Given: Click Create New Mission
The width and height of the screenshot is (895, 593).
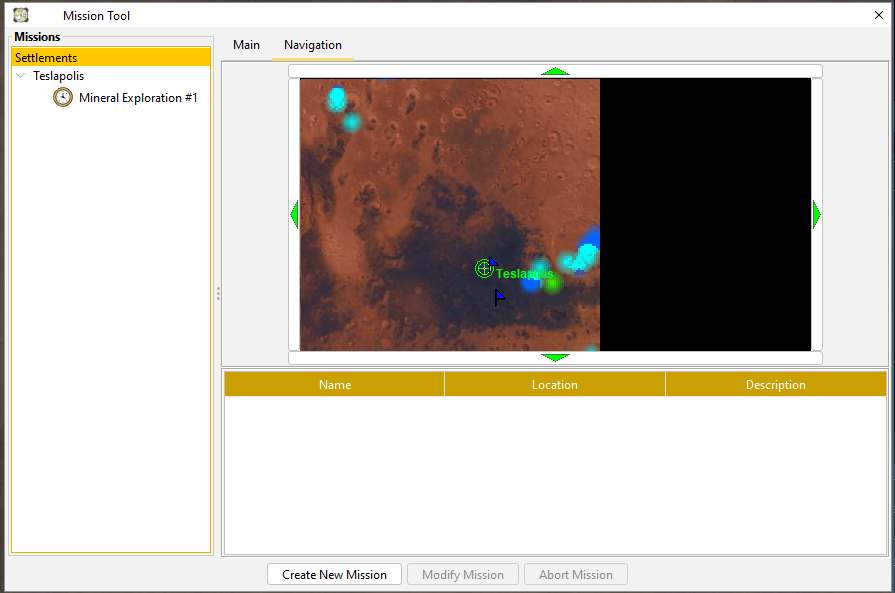Looking at the screenshot, I should point(334,574).
